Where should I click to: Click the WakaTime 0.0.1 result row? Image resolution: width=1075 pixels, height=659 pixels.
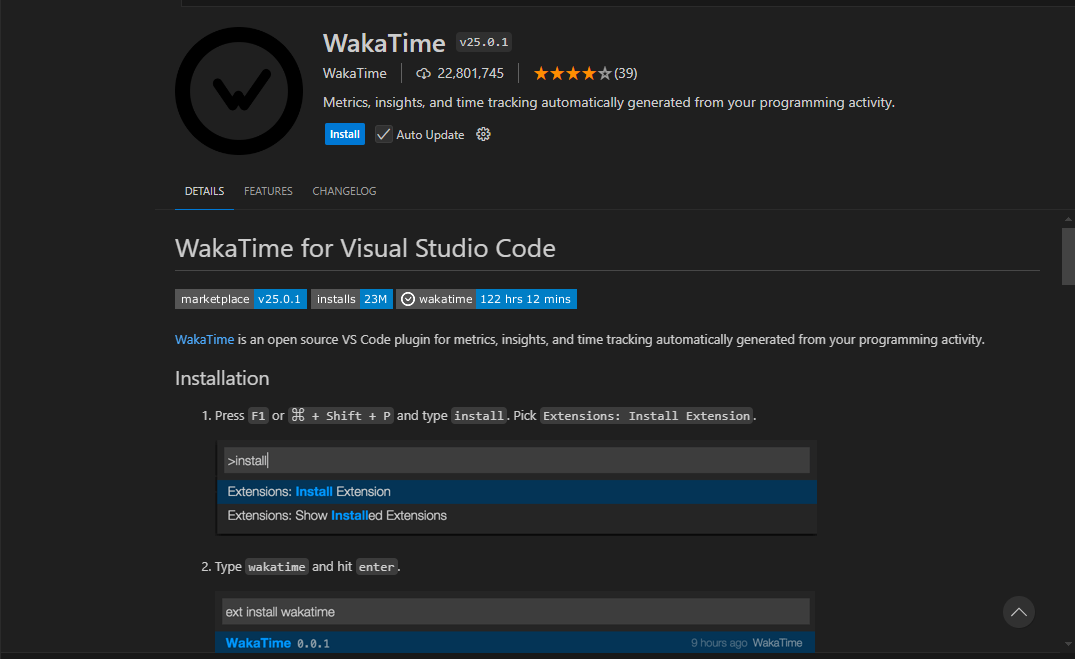514,643
